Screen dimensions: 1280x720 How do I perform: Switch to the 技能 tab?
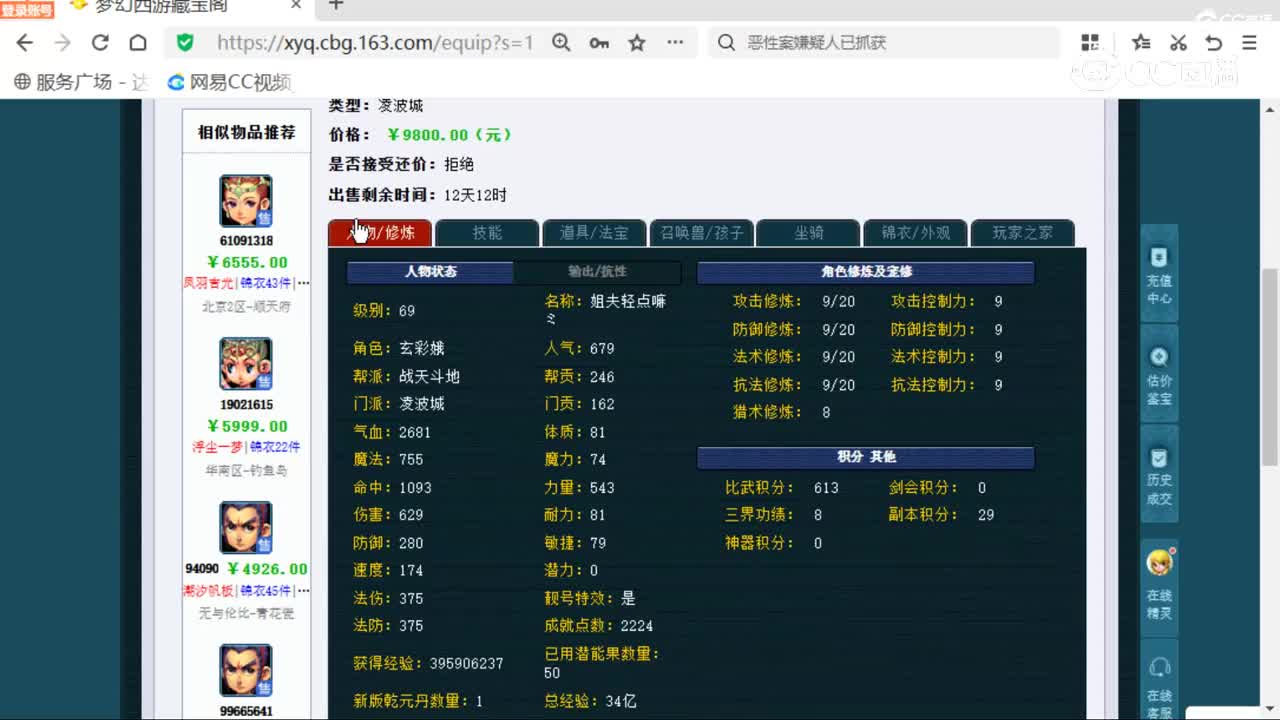point(487,233)
